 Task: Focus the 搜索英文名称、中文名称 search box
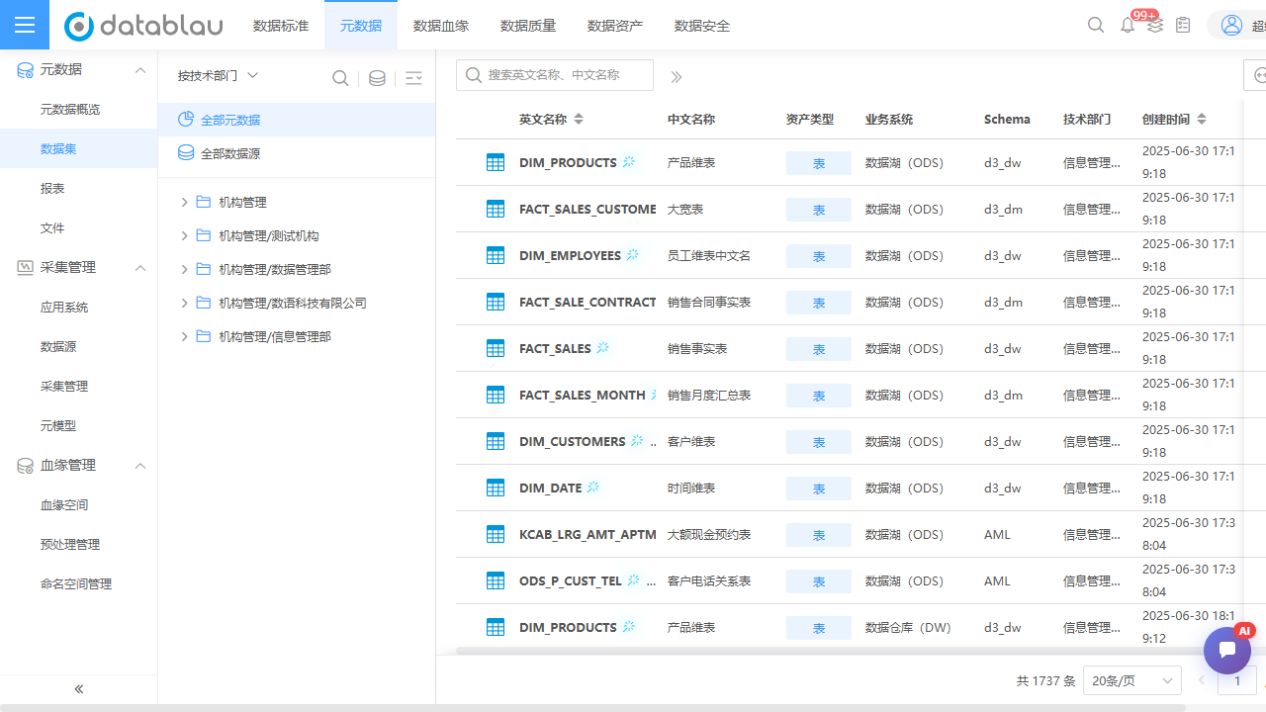point(554,75)
